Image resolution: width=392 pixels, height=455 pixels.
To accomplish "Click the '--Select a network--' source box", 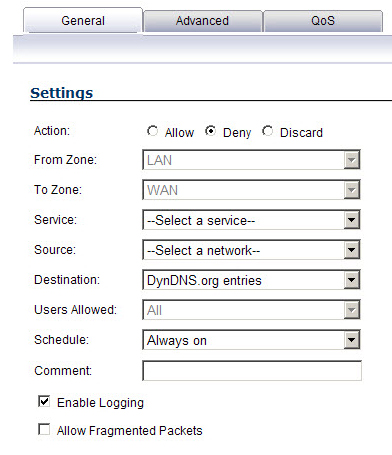I will (x=251, y=250).
